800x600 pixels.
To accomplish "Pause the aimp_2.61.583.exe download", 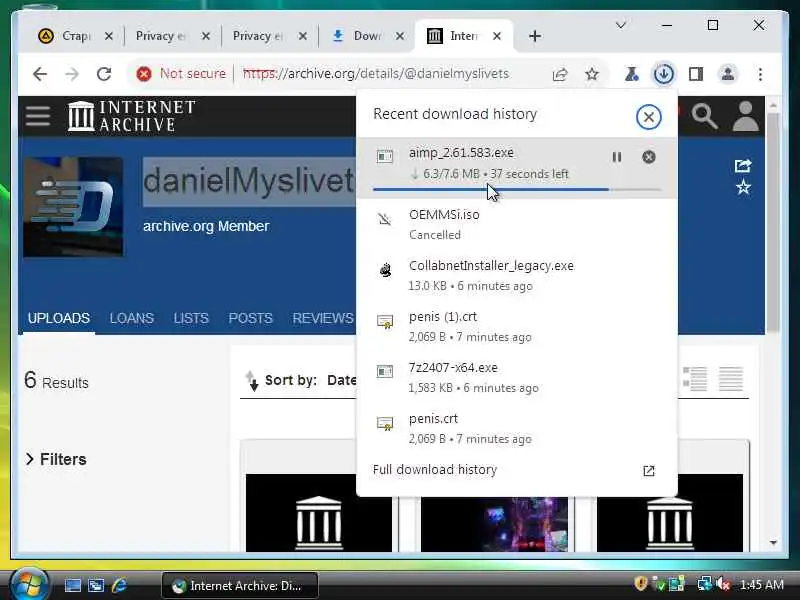I will click(617, 157).
